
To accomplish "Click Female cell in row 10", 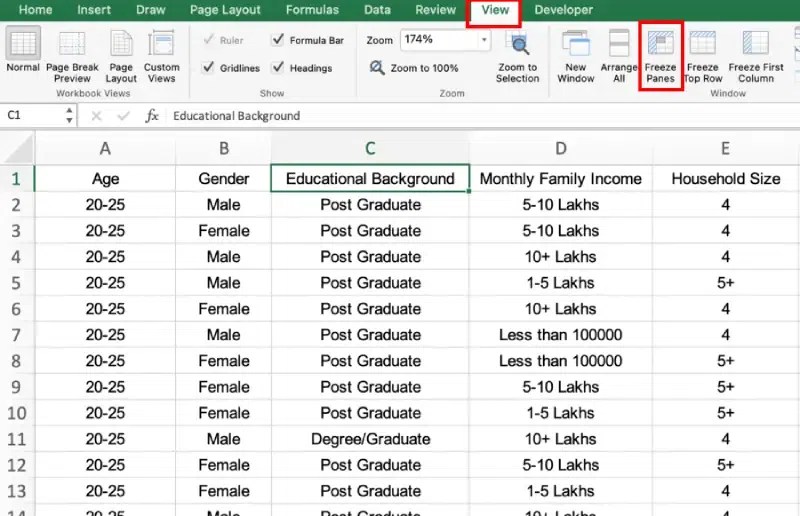I will [223, 413].
